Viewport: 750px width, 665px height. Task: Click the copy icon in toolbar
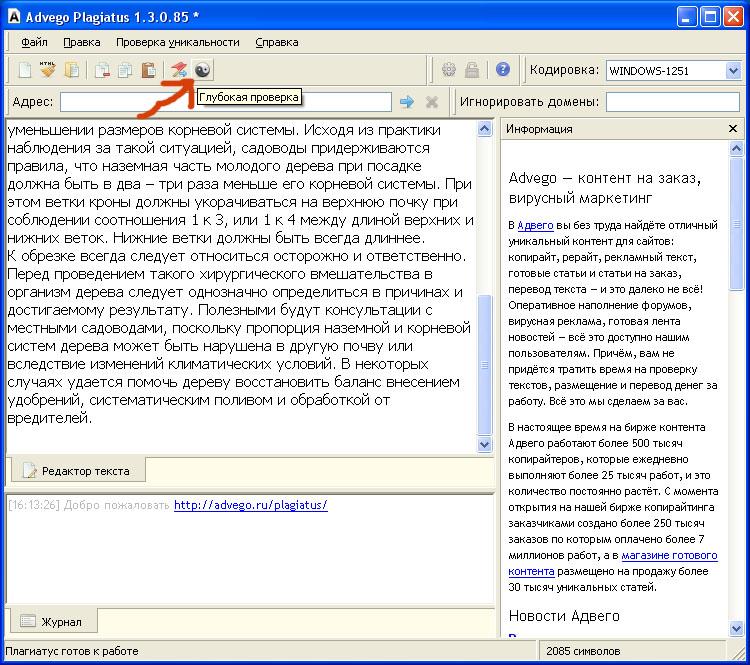(125, 70)
